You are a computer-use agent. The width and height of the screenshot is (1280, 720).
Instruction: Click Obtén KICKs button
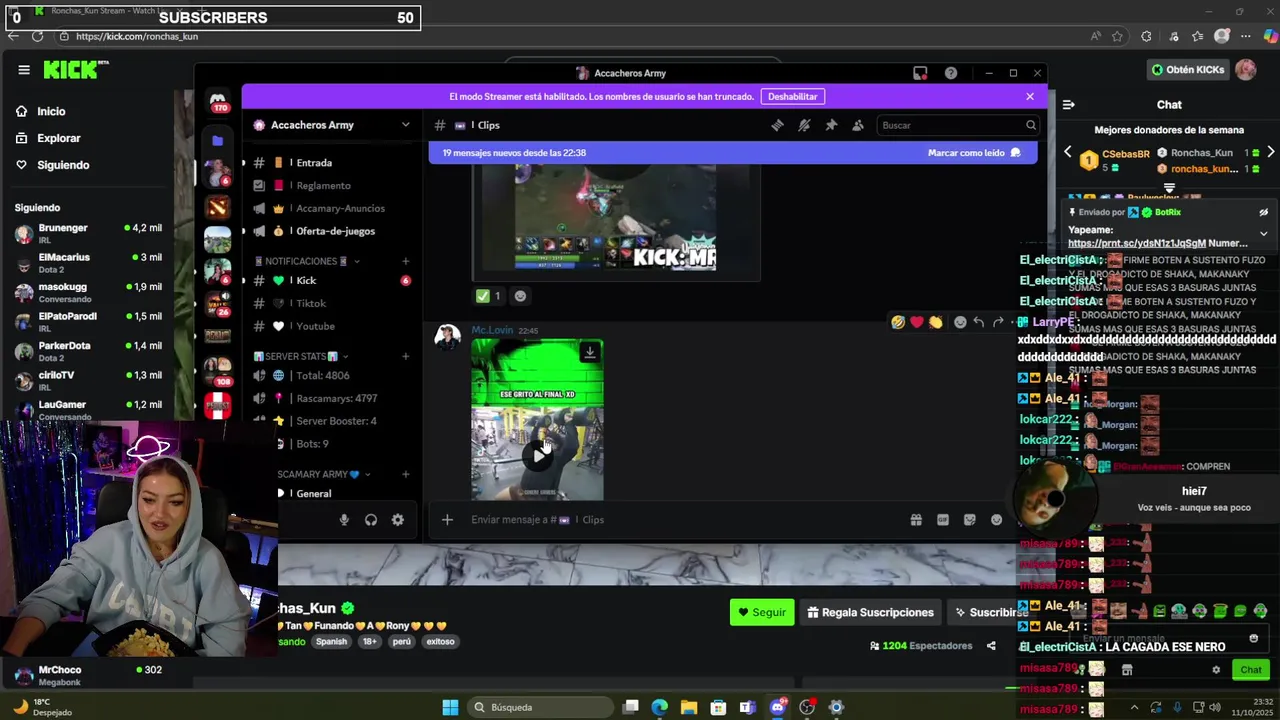click(x=1188, y=70)
